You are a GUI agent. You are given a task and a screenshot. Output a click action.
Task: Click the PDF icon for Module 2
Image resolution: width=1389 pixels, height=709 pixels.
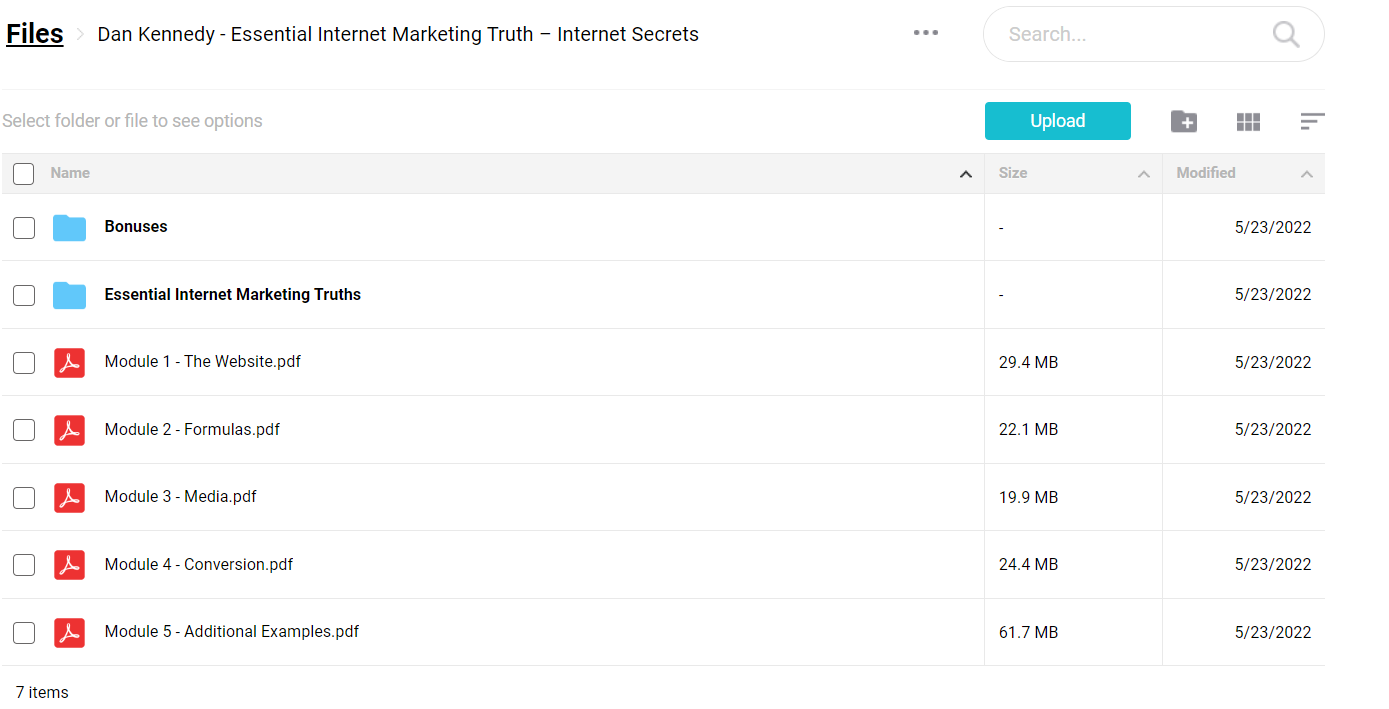point(69,430)
